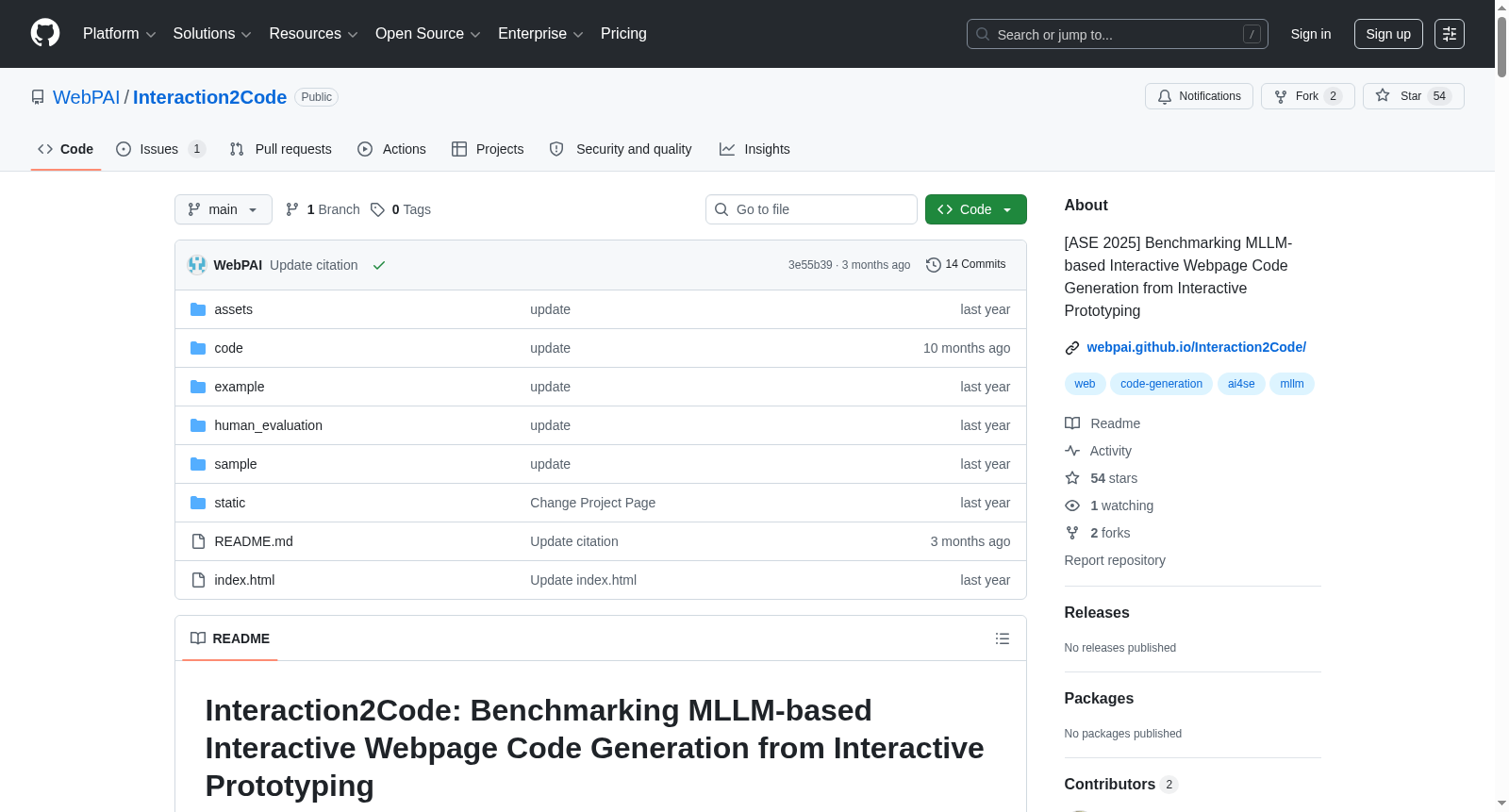Open the Issues tab
Viewport: 1509px width, 812px height.
(x=160, y=149)
